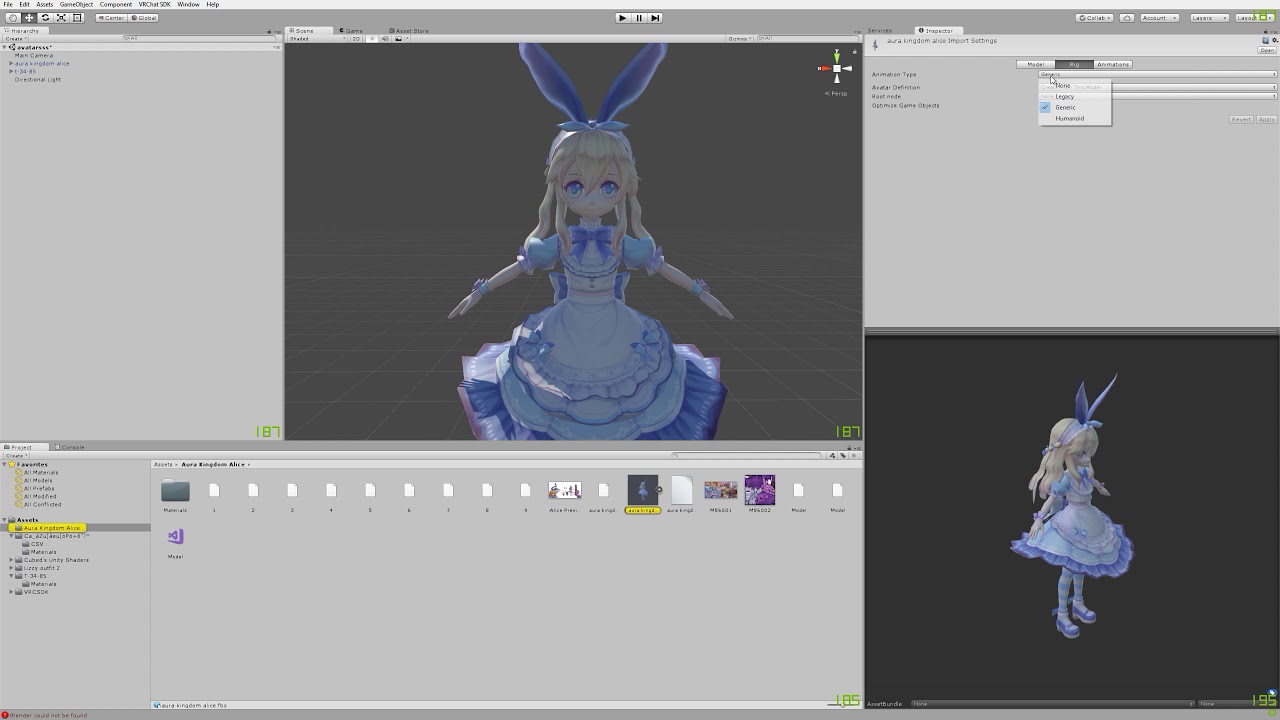The image size is (1280, 720).
Task: Open the Component menu
Action: 116,5
